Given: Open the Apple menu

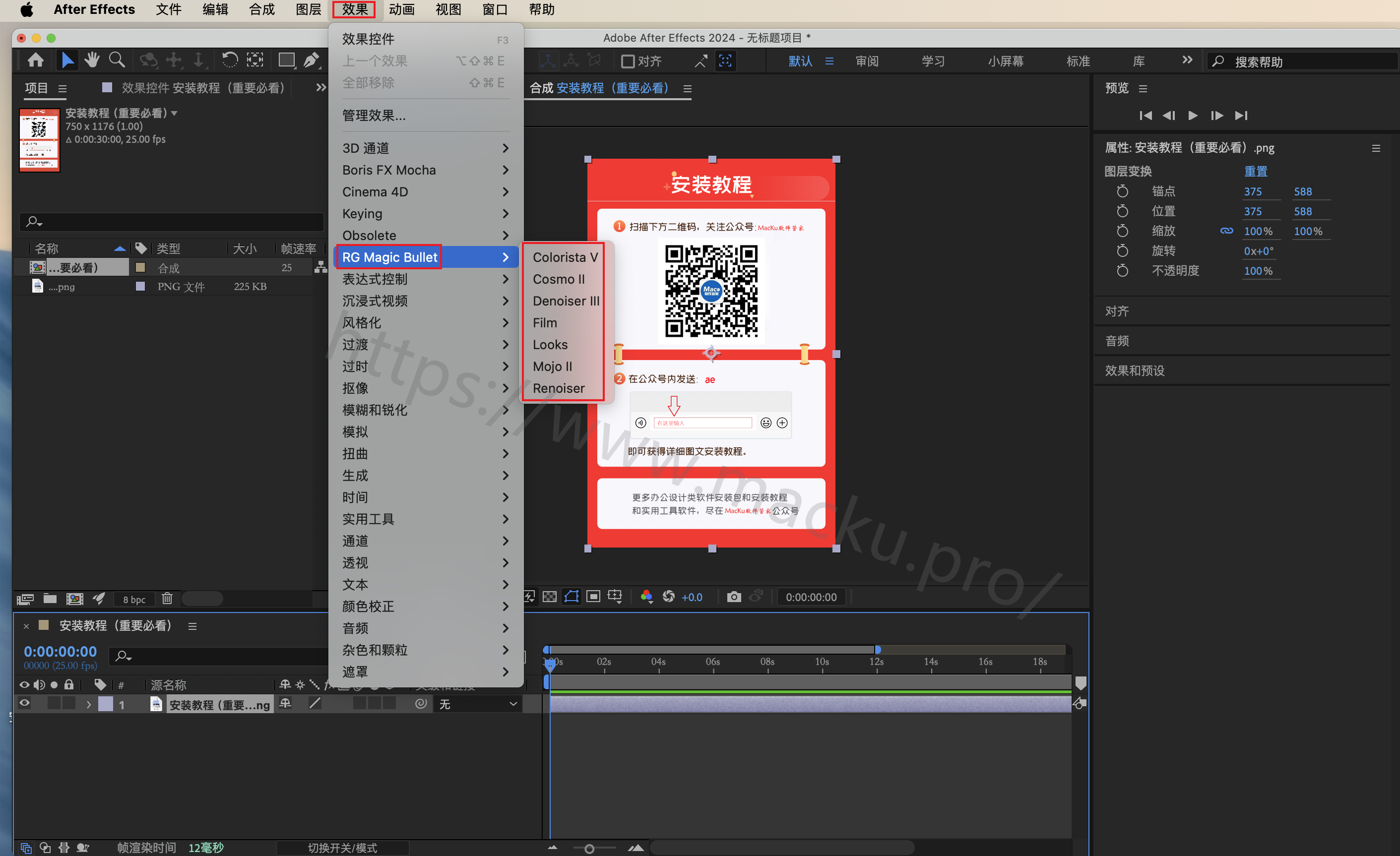Looking at the screenshot, I should click(x=26, y=9).
